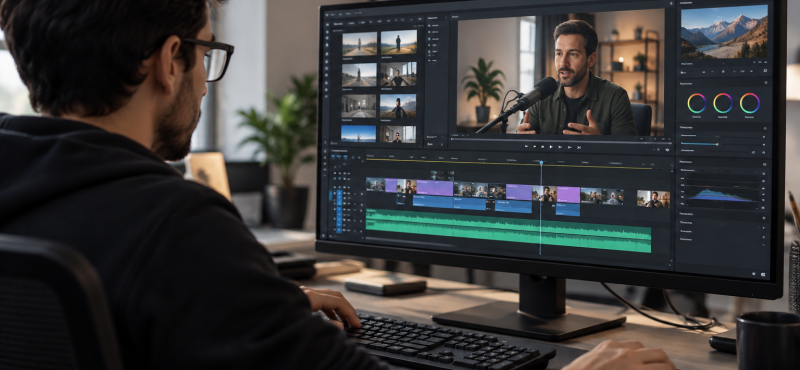Select the silhouette in golden field thumbnail
This screenshot has height=370, width=800.
click(398, 42)
